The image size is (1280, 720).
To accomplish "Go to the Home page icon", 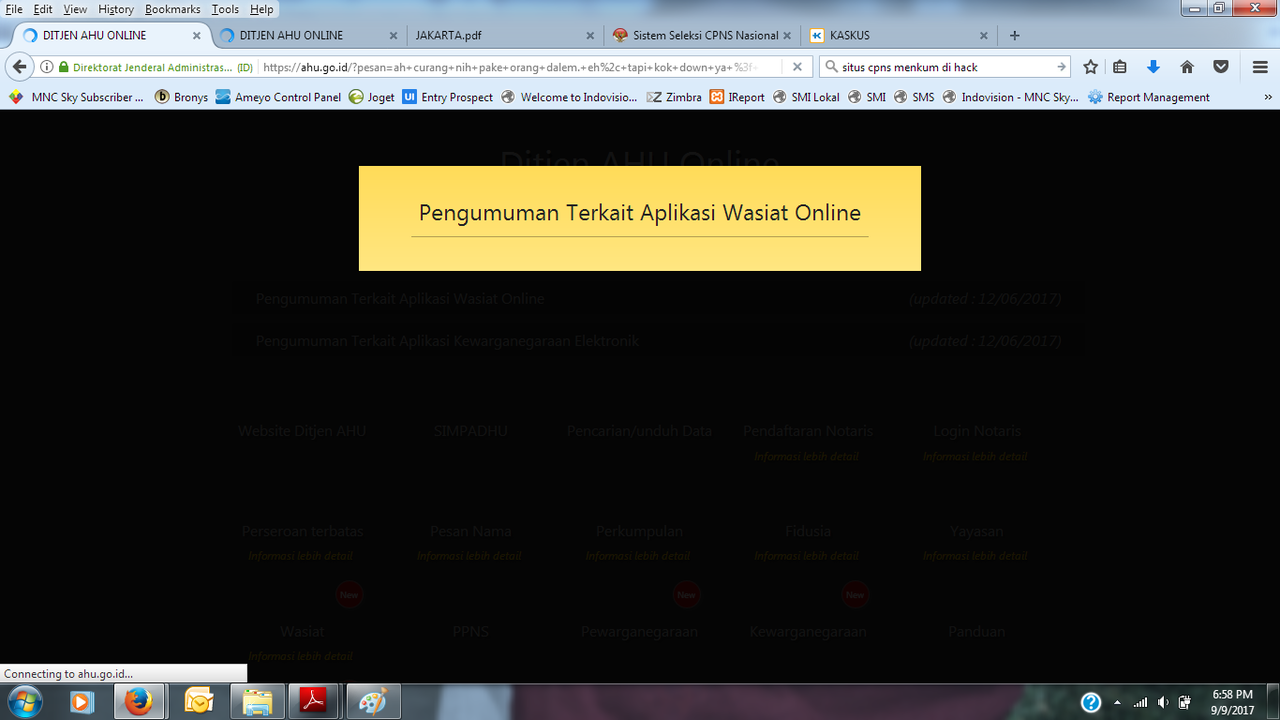I will tap(1187, 67).
